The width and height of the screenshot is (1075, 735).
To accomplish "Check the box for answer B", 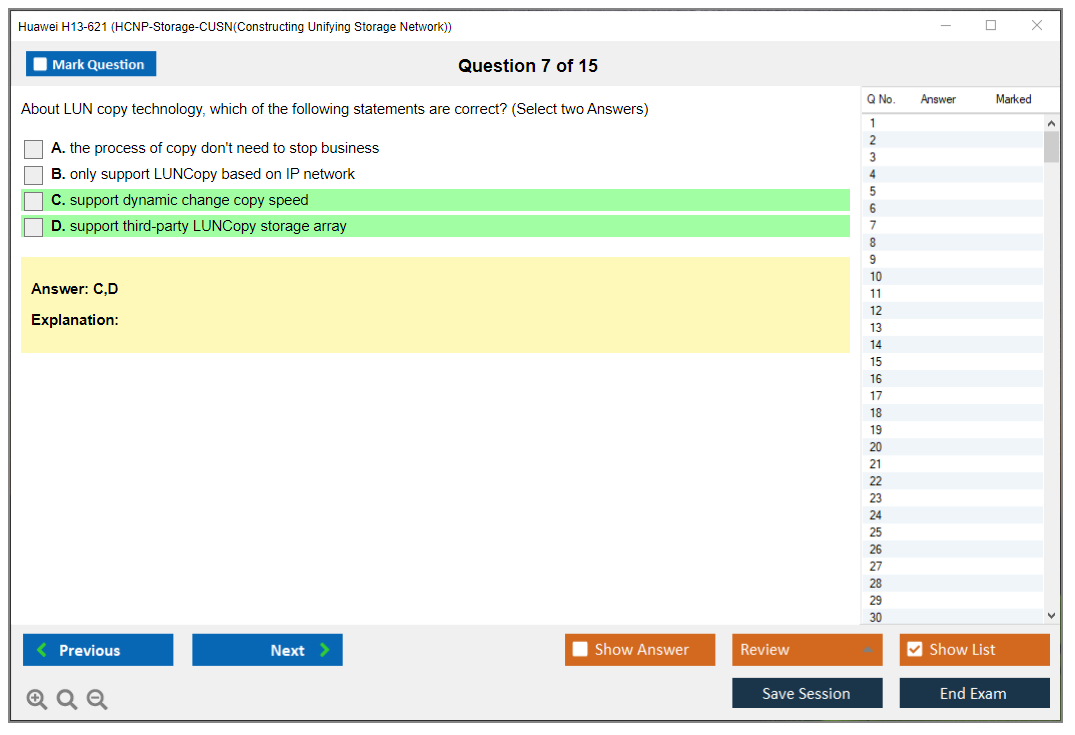I will tap(33, 175).
